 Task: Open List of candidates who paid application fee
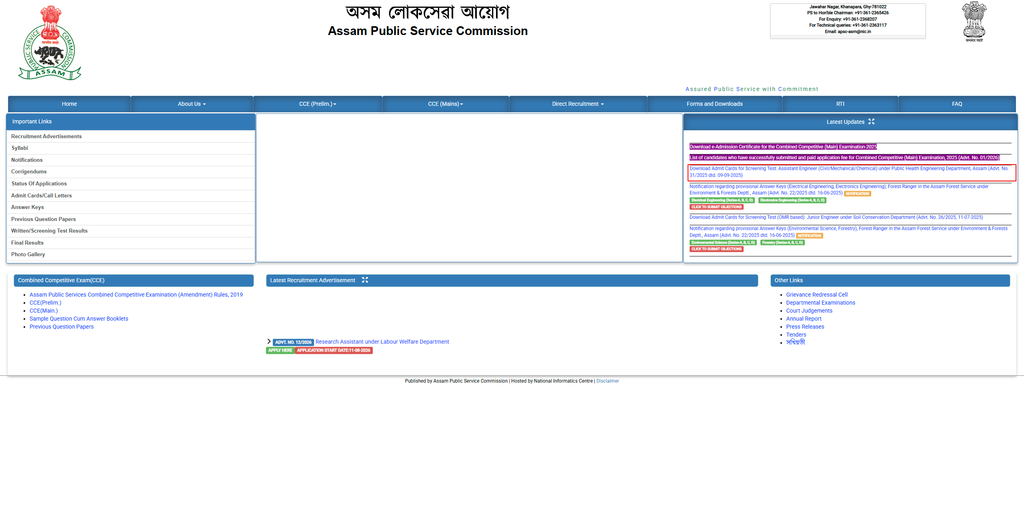coord(844,157)
